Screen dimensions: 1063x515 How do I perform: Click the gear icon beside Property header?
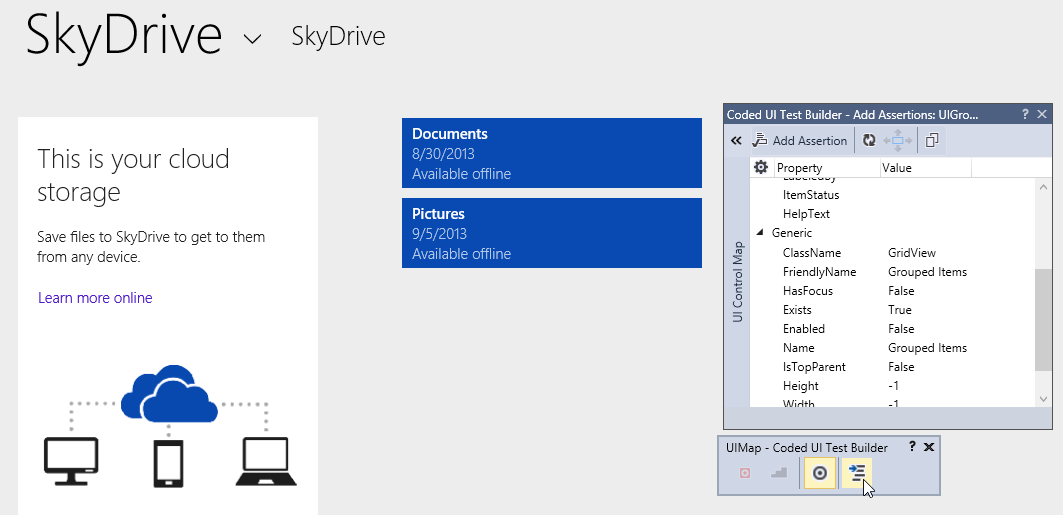(x=761, y=168)
